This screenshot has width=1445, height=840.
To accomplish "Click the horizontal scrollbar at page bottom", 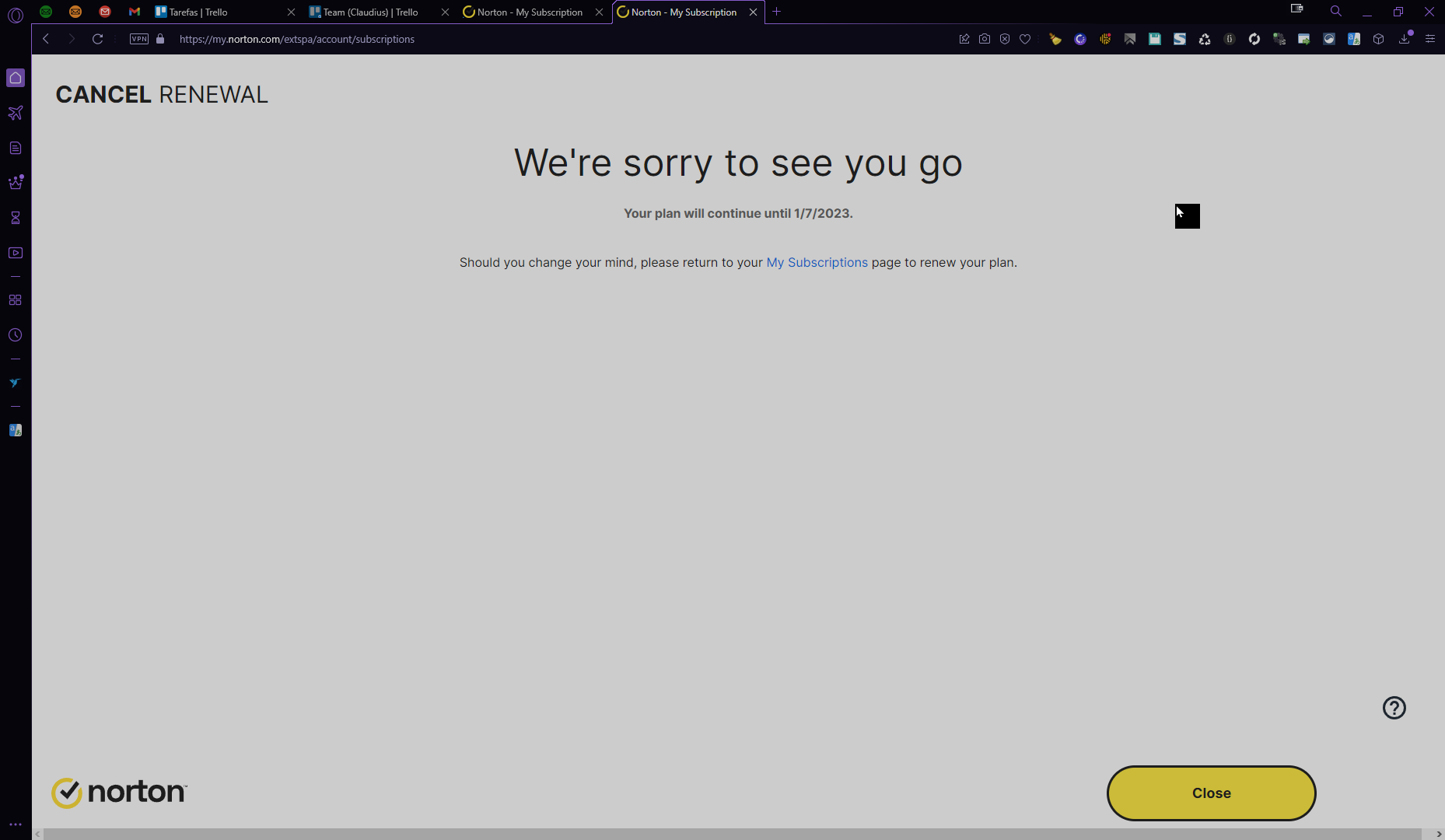I will (732, 835).
